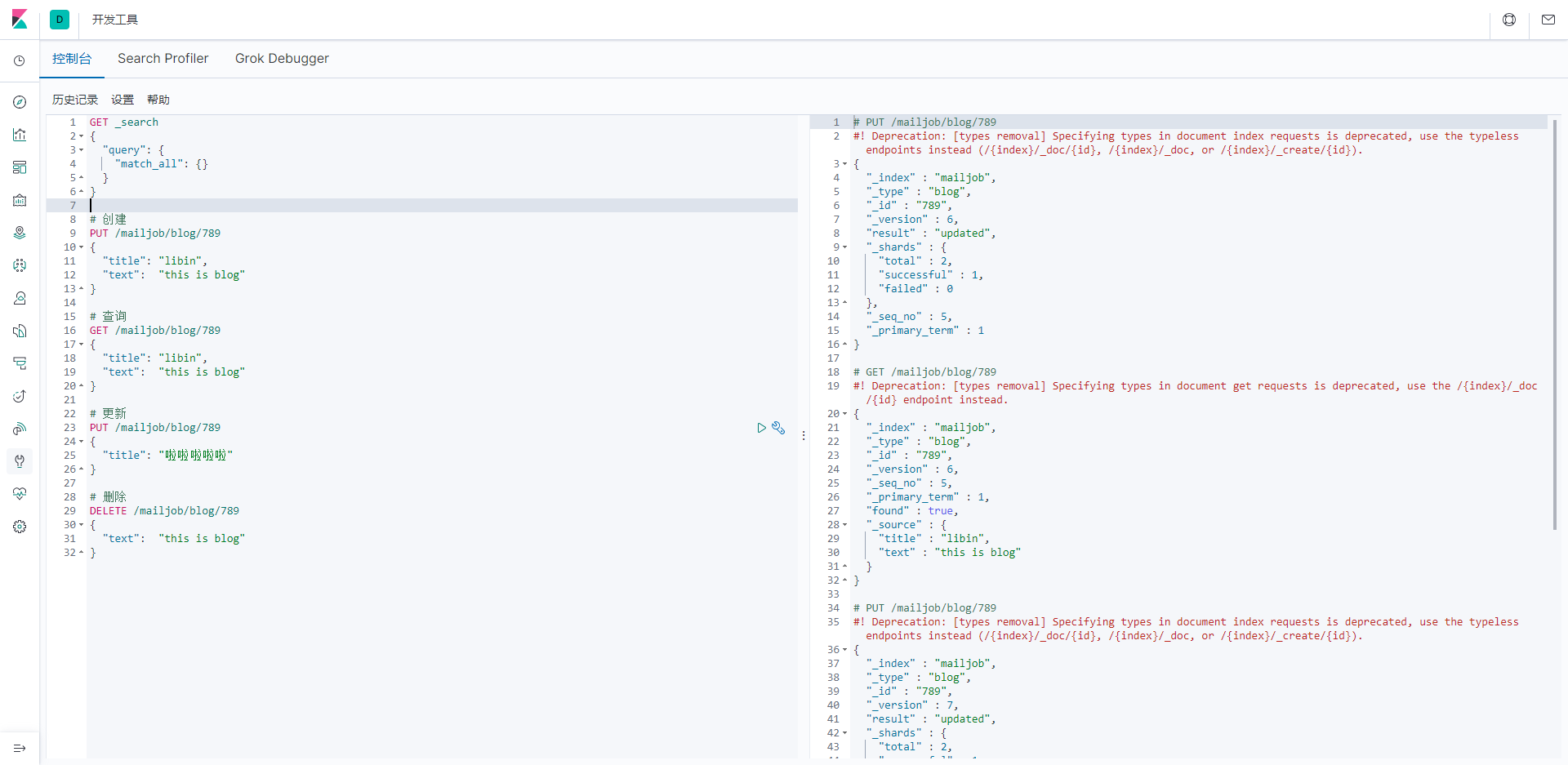Screen dimensions: 1568x765
Task: Open the newsfeed mail icon
Action: coord(1548,20)
